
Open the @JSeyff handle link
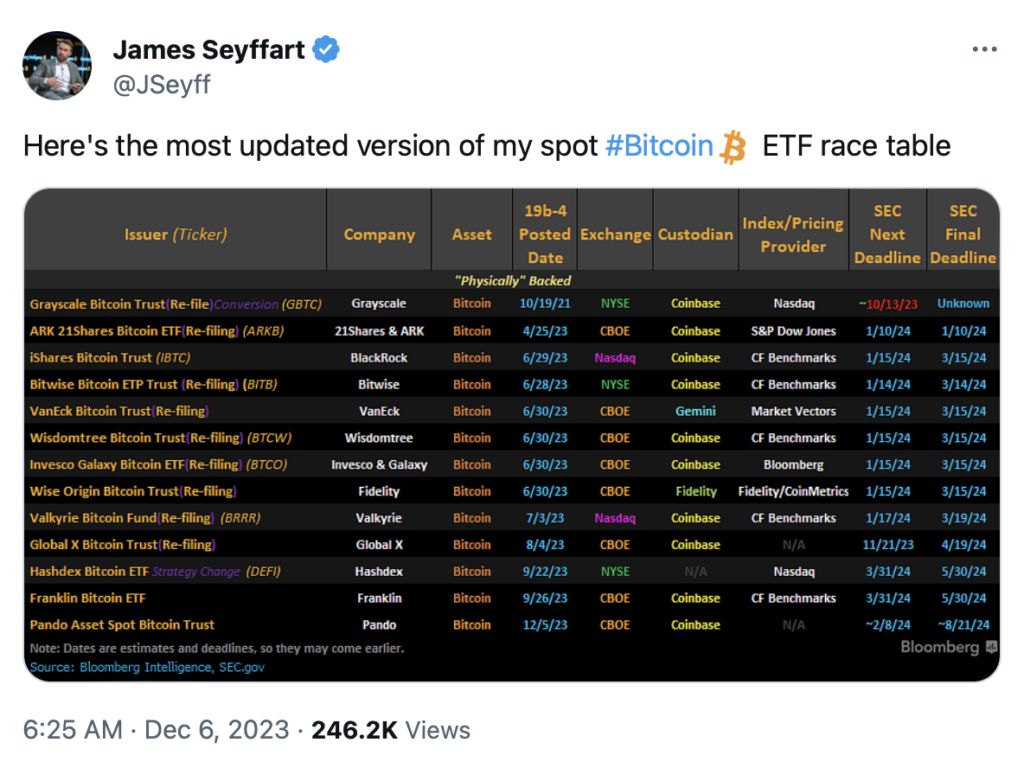[x=161, y=84]
